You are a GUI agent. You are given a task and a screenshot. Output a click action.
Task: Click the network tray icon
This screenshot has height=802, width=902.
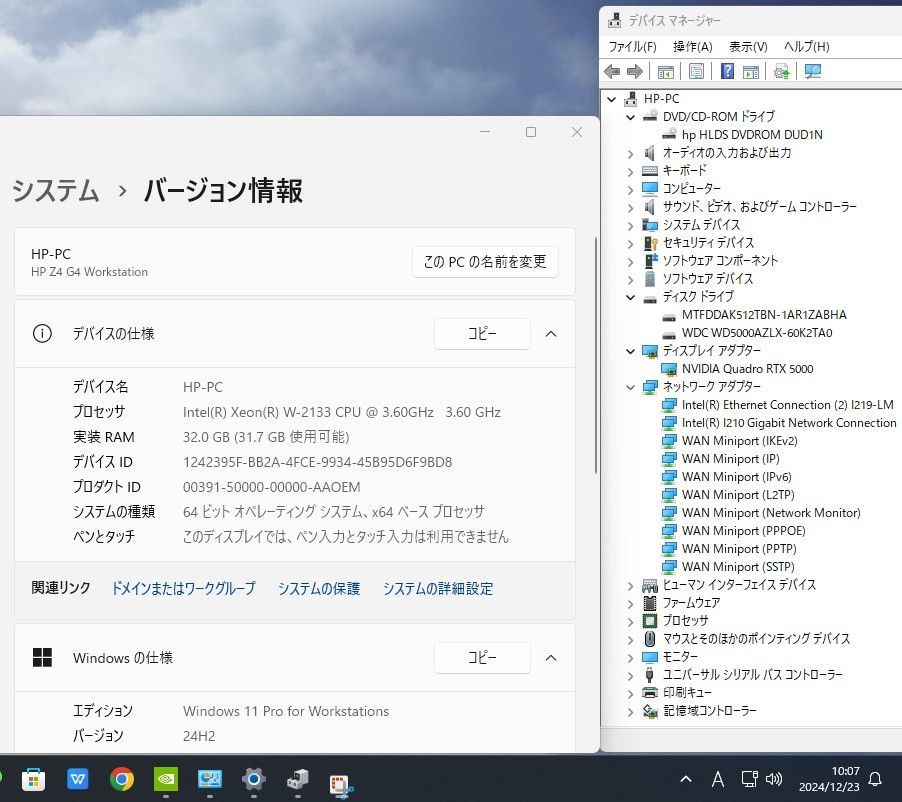pyautogui.click(x=750, y=780)
